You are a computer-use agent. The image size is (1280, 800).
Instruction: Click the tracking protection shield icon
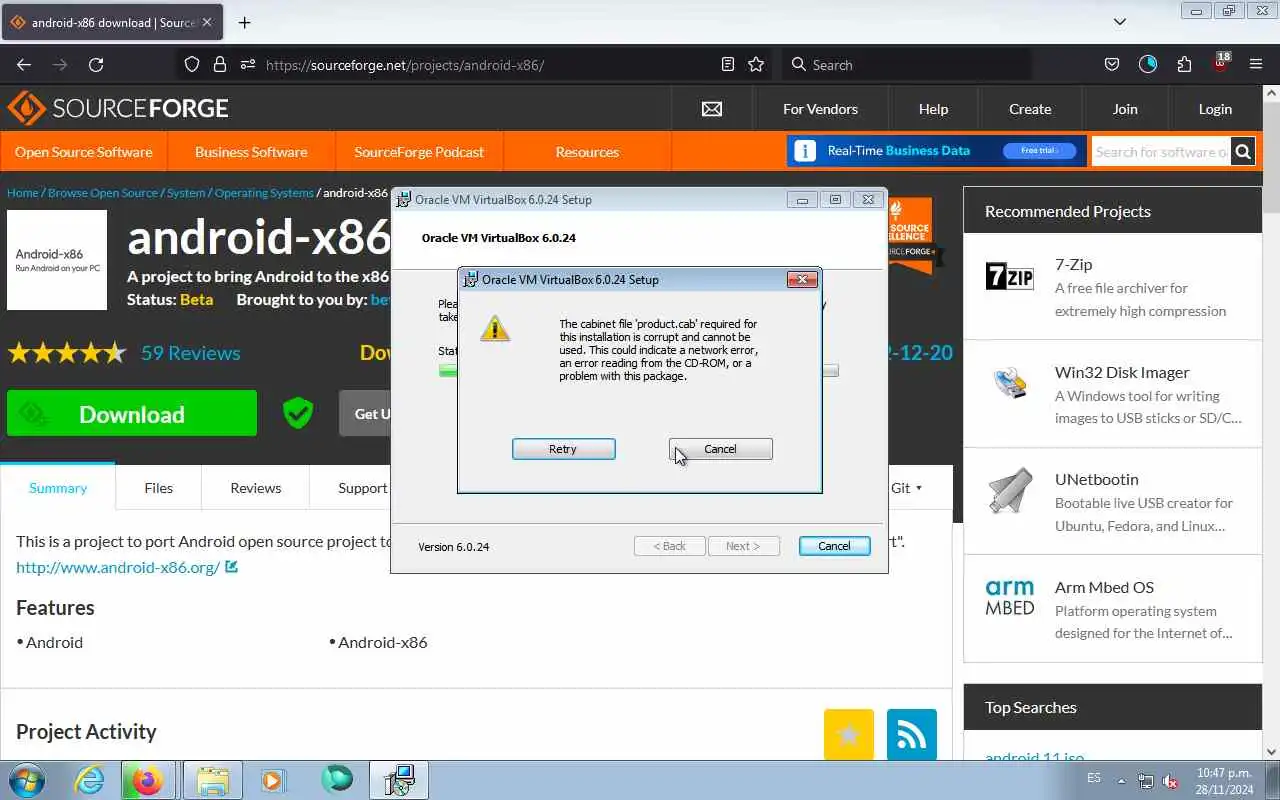[192, 64]
